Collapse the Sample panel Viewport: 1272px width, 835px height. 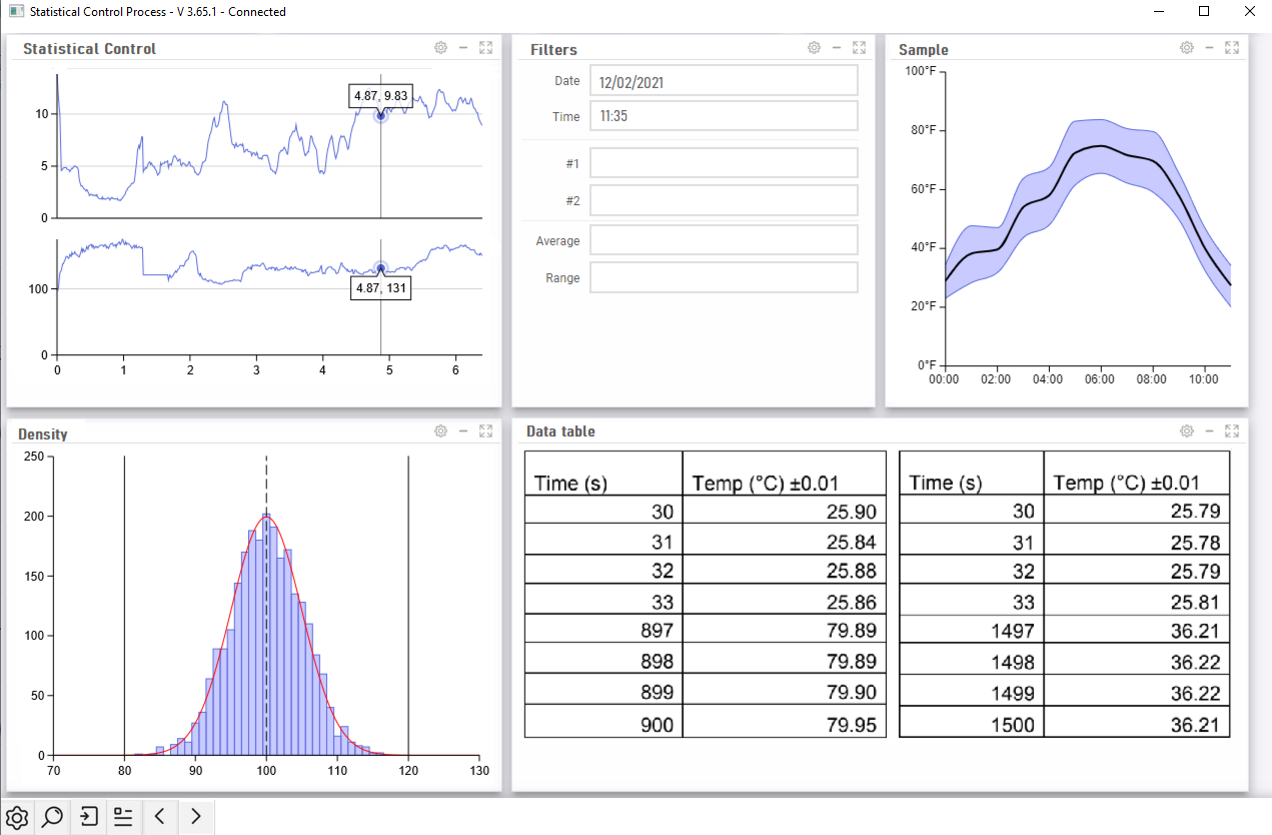coord(1209,47)
